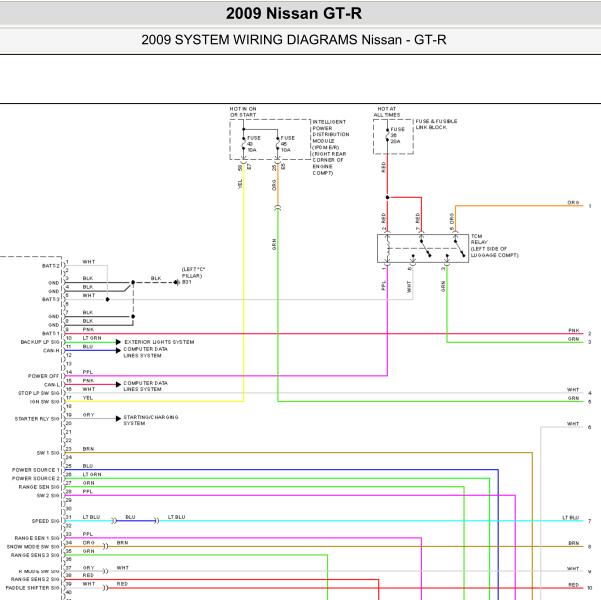Click the 'HOT AT ALL TIMES' label
601x600 pixels.
point(386,112)
